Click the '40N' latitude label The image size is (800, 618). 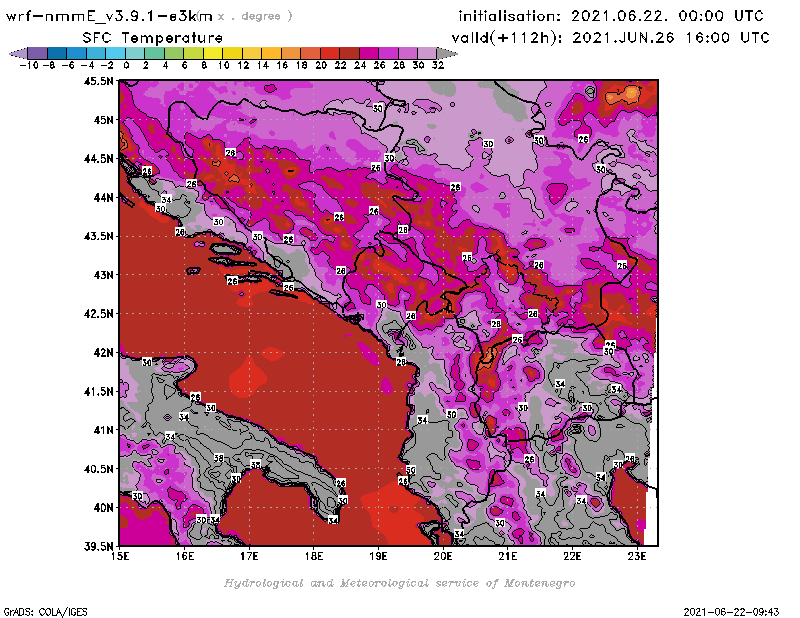(x=103, y=508)
